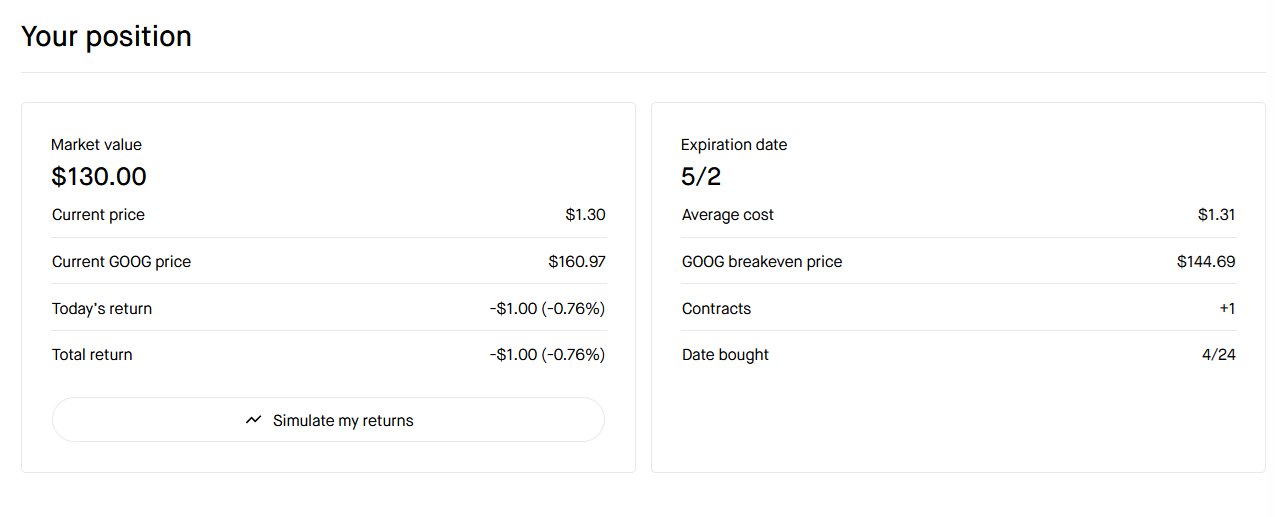Image resolution: width=1275 pixels, height=517 pixels.
Task: Click the $1.31 average cost value
Action: tap(1217, 215)
